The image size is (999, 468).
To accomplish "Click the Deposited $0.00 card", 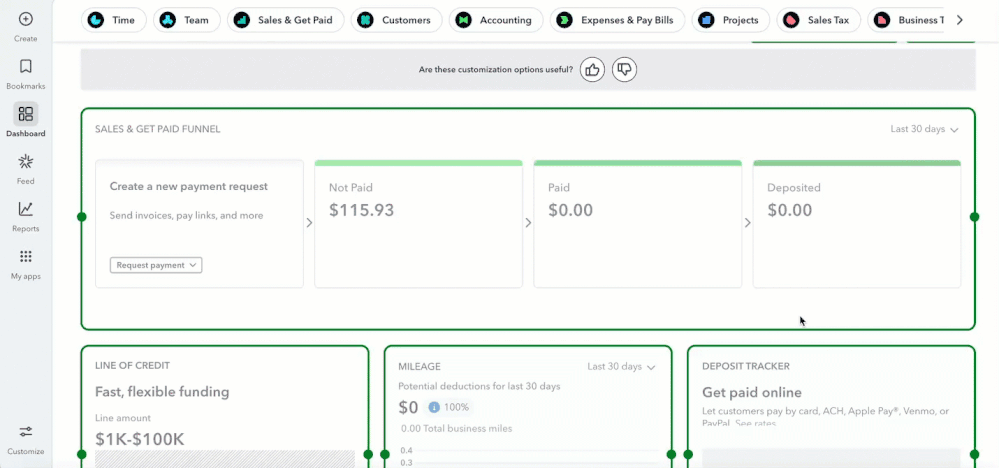I will pos(856,224).
